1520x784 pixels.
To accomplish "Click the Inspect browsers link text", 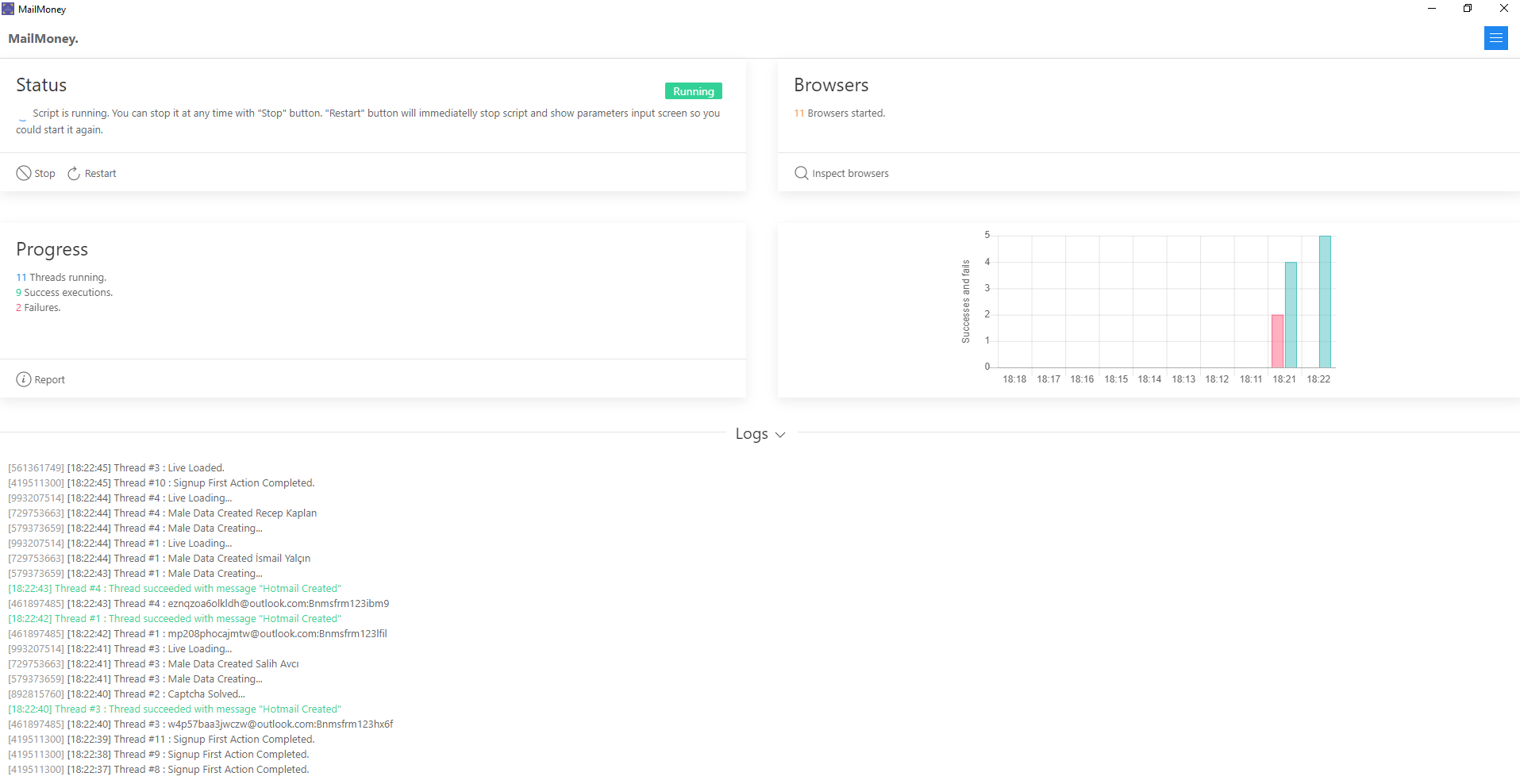I will coord(850,174).
